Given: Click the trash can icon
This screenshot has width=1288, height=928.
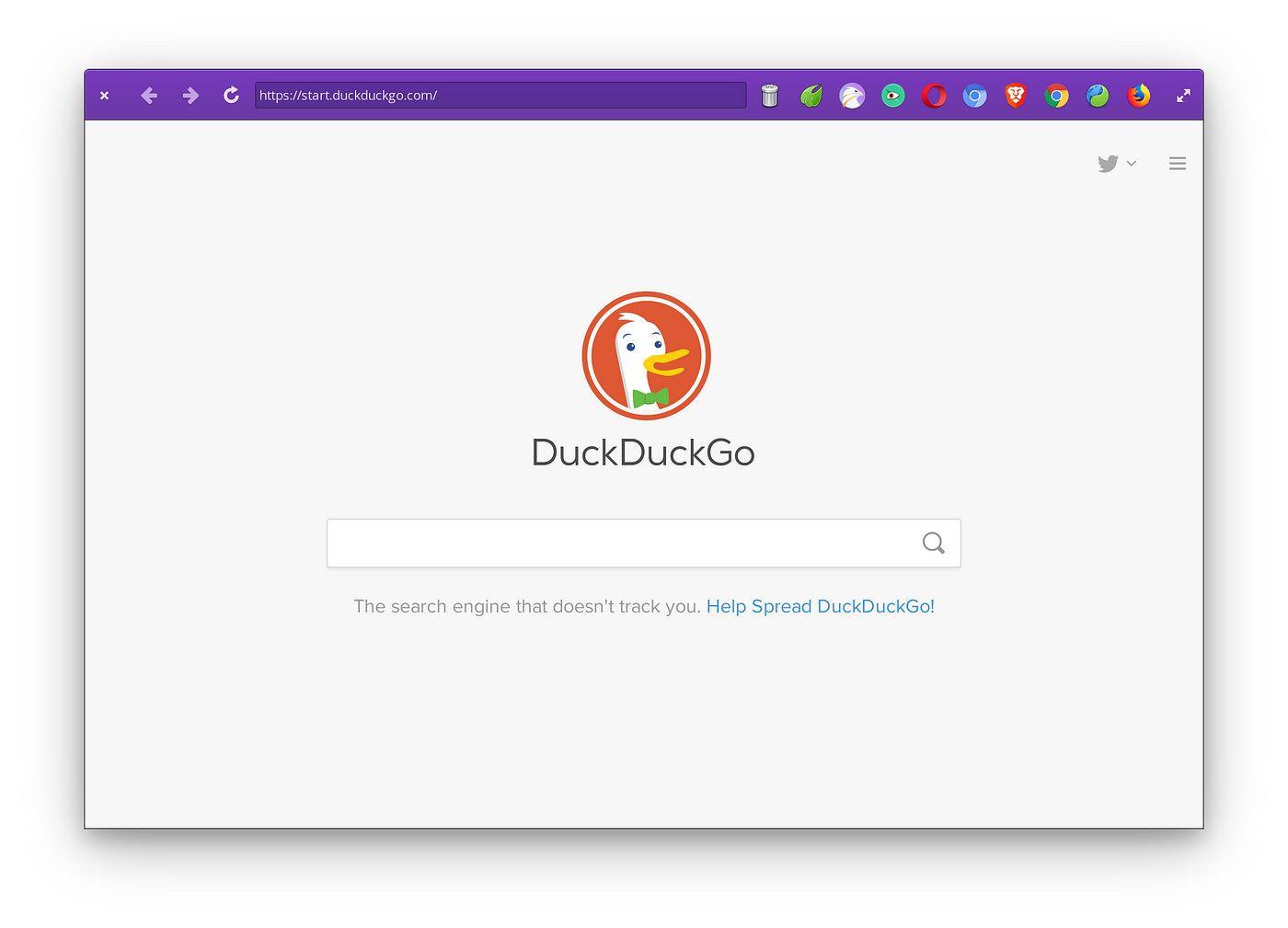Looking at the screenshot, I should point(770,96).
